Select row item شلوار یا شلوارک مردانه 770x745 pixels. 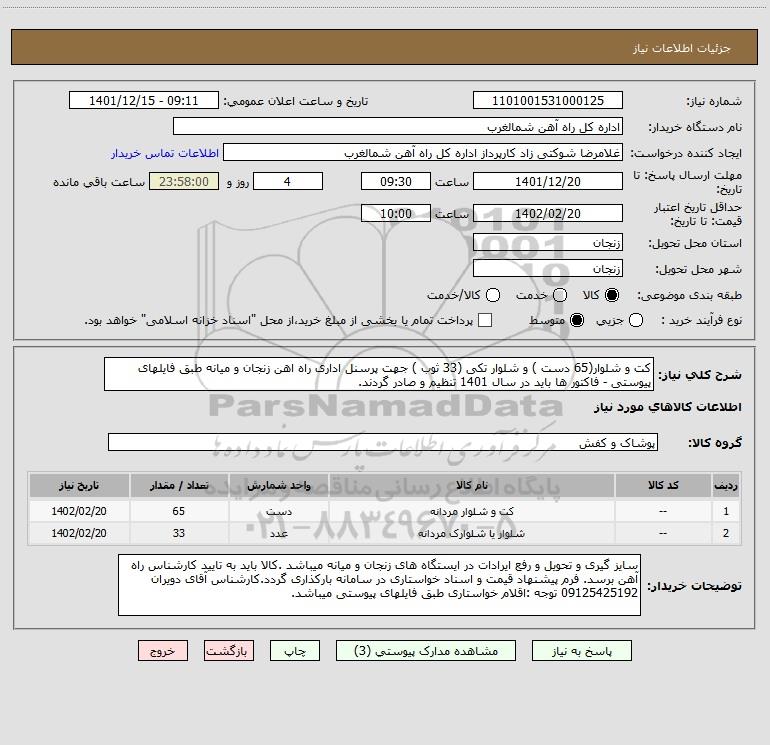(471, 533)
